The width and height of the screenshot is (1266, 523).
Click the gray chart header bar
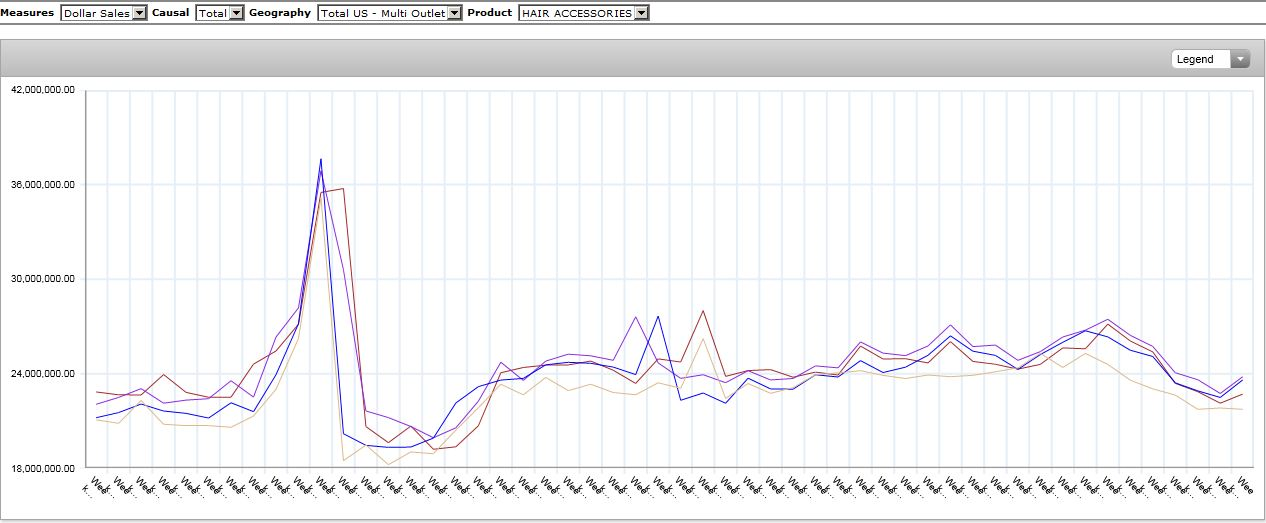600,59
